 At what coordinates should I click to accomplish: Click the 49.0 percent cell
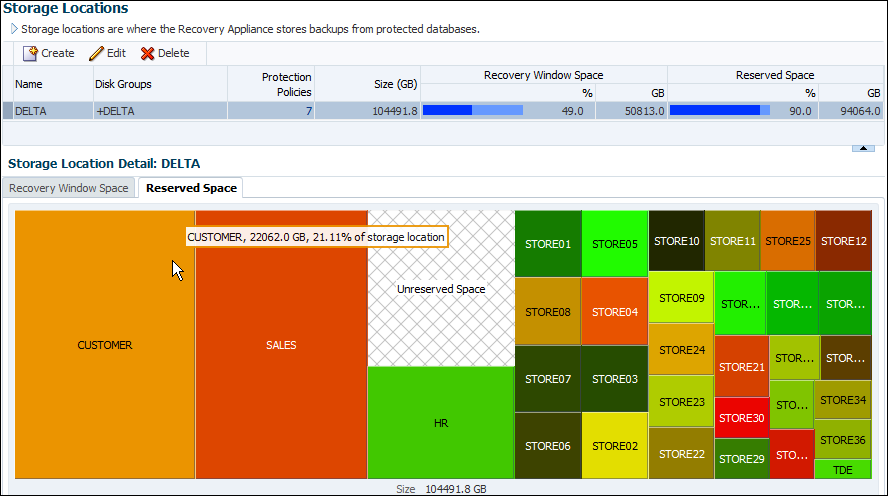pos(572,111)
